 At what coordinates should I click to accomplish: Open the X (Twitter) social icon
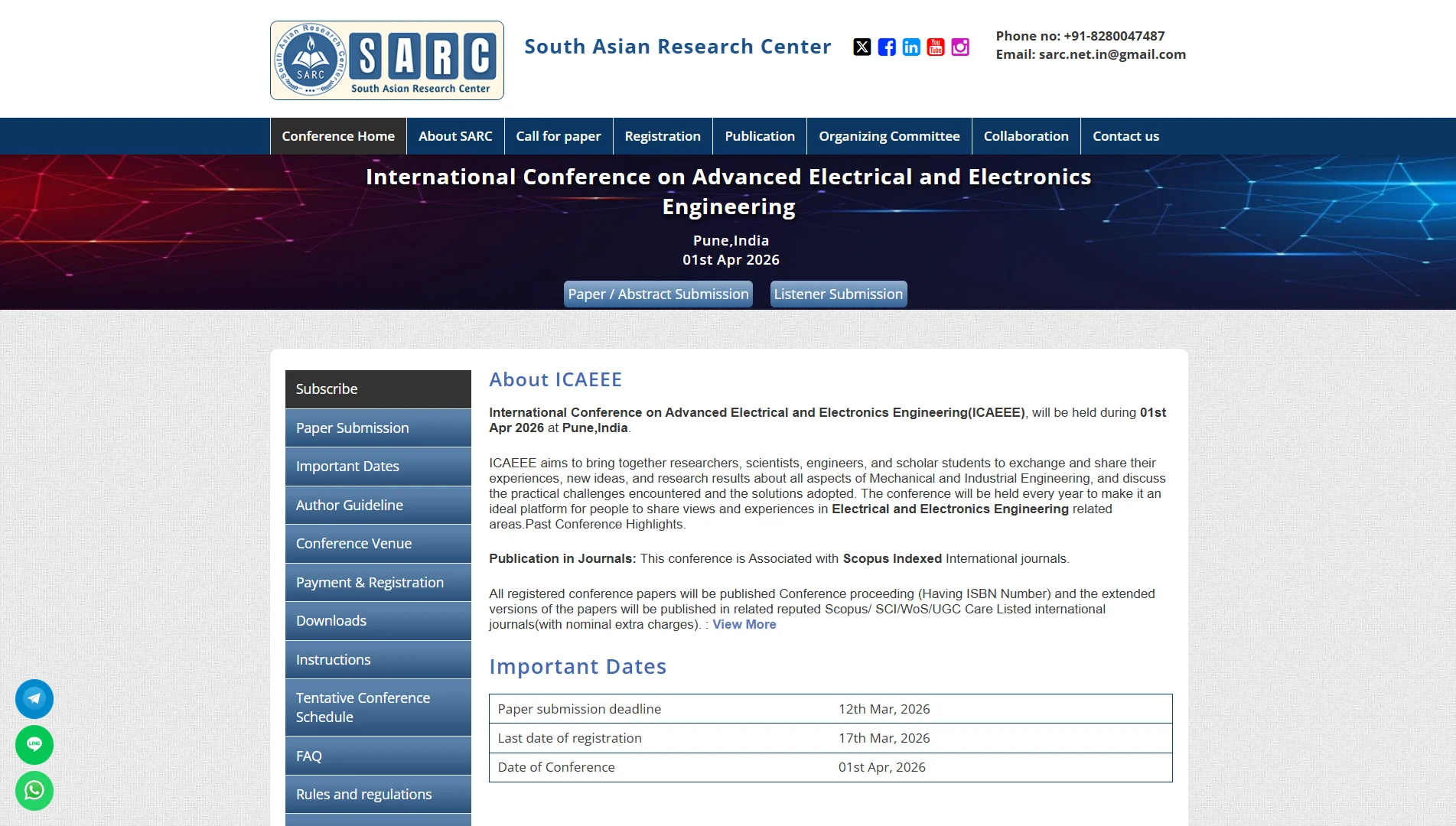862,47
